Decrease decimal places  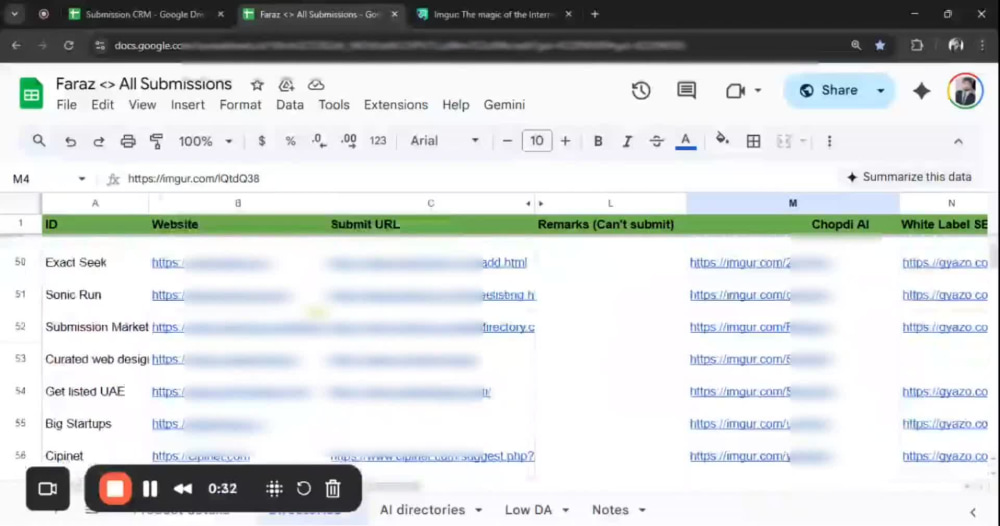[319, 141]
